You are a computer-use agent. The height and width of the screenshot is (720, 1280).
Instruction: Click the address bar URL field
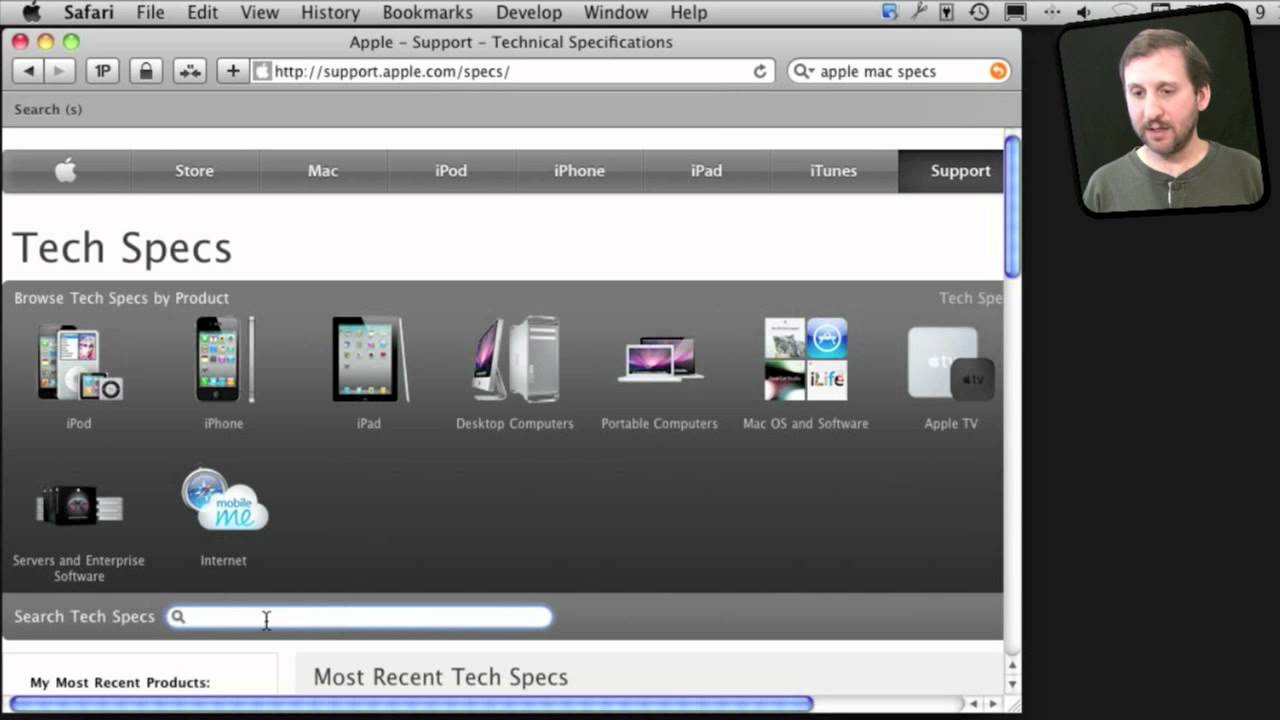tap(510, 71)
